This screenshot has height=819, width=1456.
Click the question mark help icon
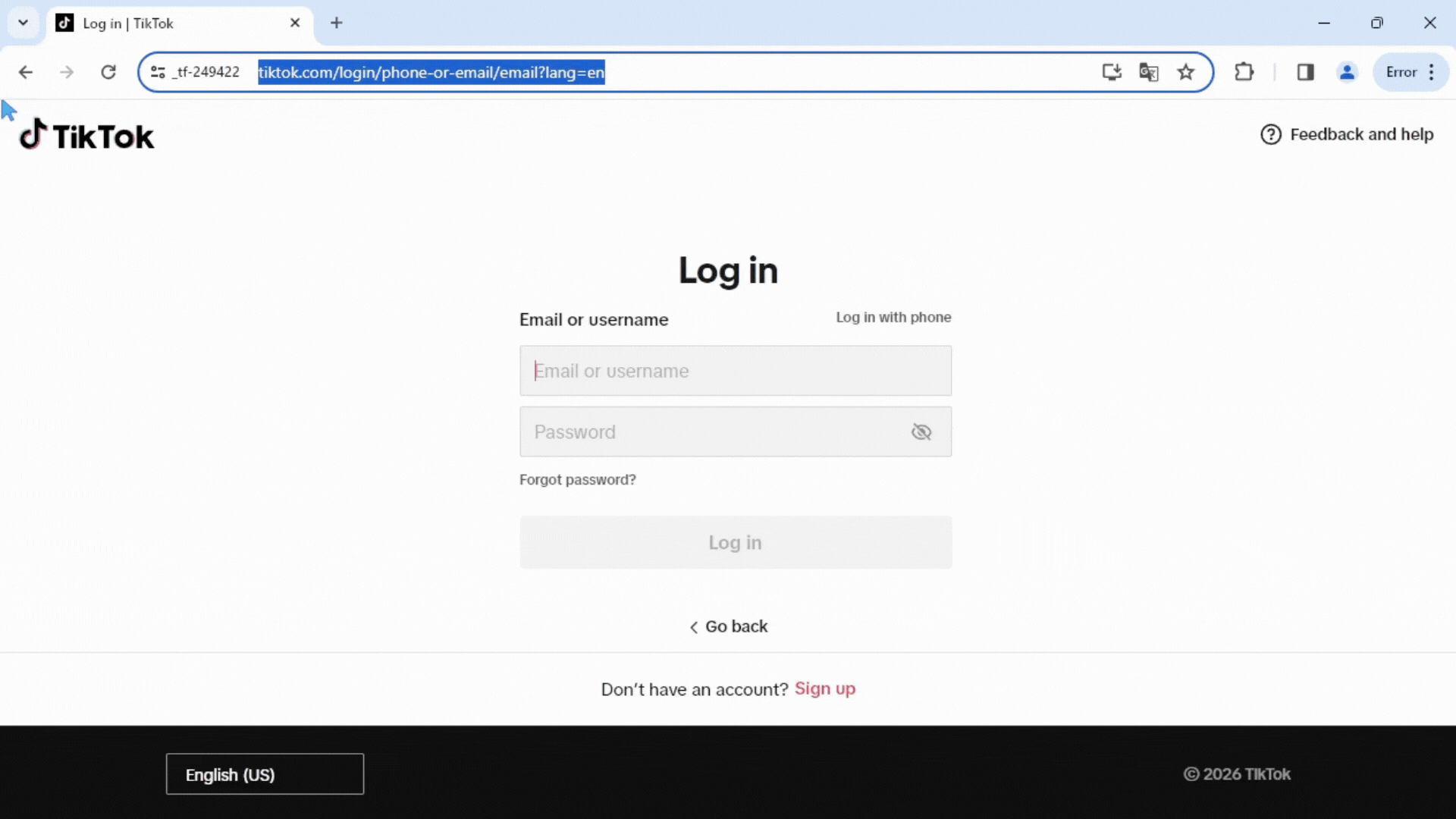pos(1271,135)
